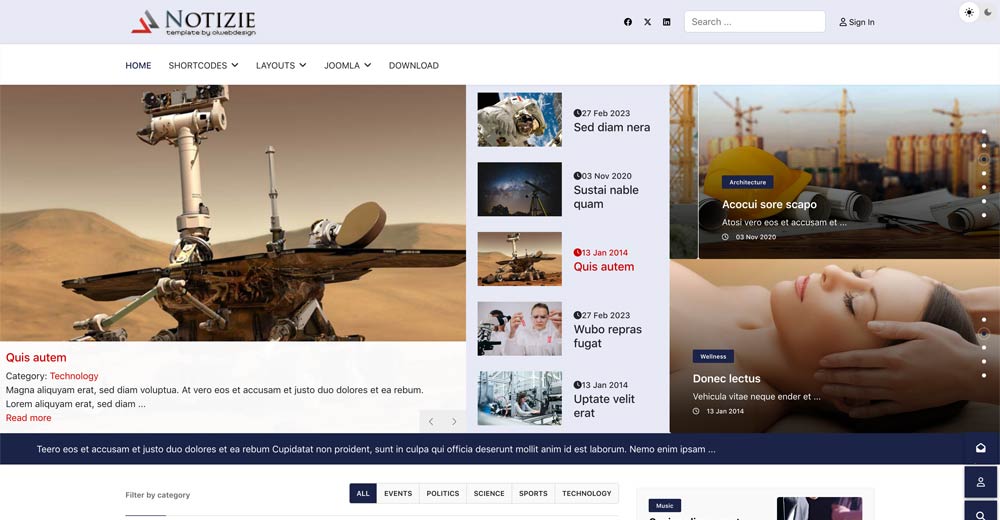Select the Sports category filter
The image size is (1000, 520).
(533, 493)
